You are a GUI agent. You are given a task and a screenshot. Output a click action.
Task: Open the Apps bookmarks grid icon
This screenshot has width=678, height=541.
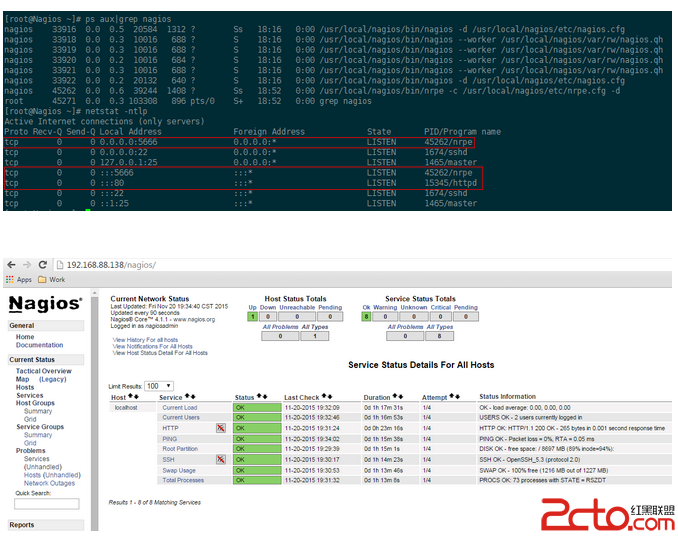click(x=10, y=280)
